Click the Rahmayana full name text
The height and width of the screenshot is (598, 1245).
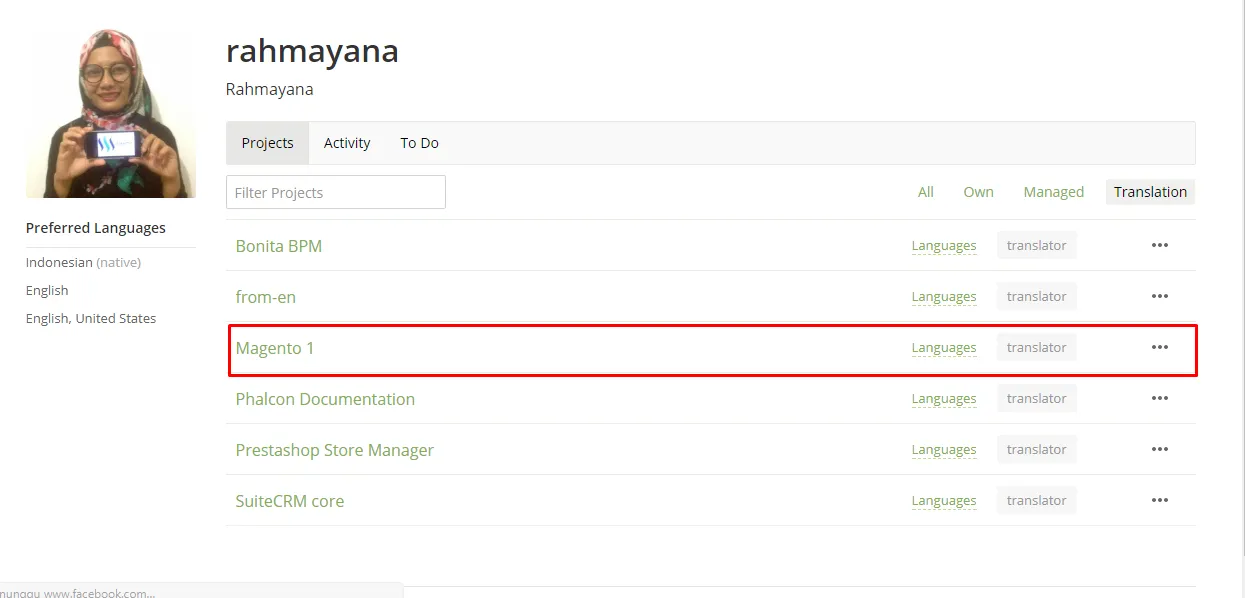point(269,89)
